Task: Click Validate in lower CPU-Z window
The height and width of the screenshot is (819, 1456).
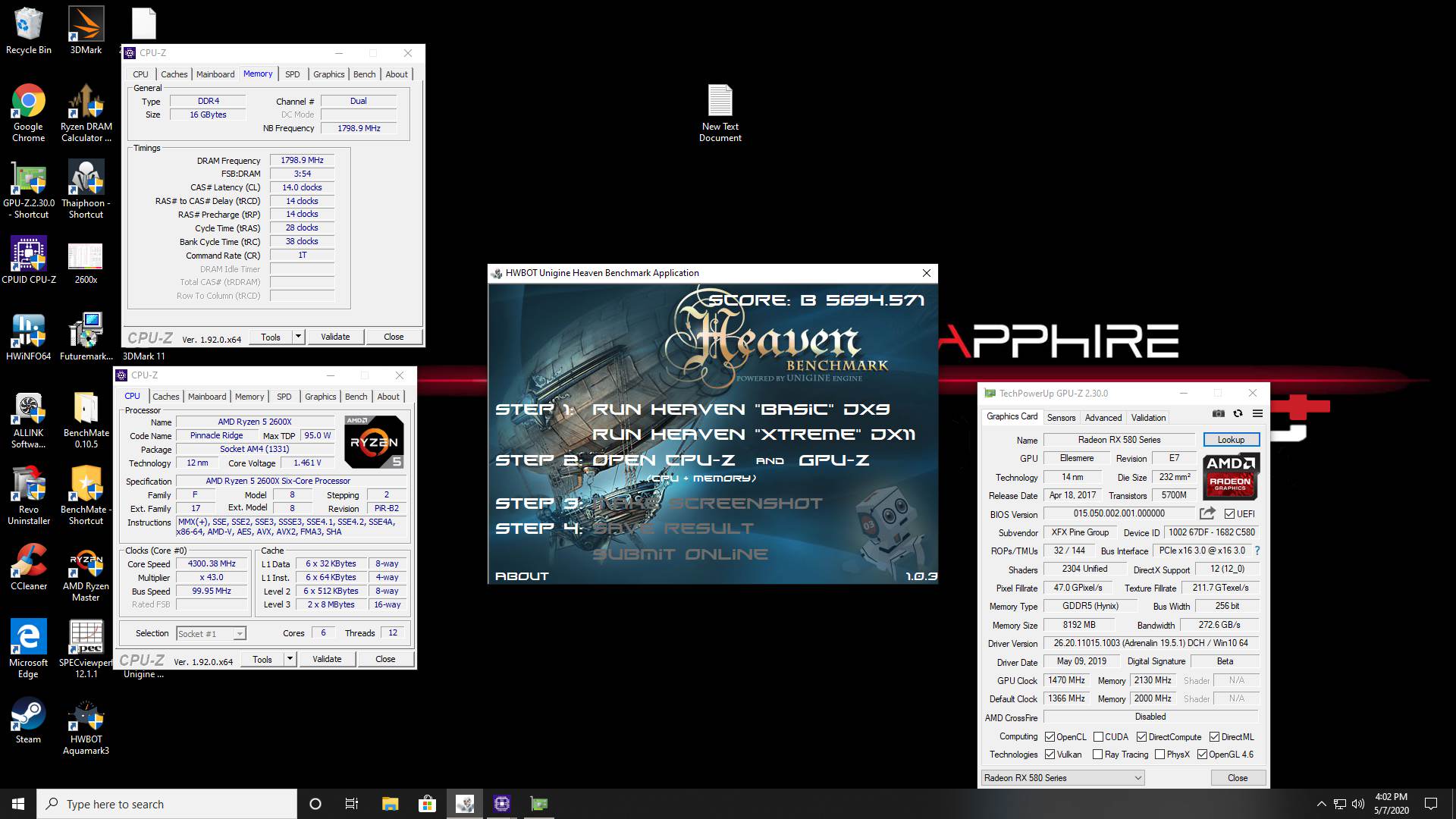Action: 327,659
